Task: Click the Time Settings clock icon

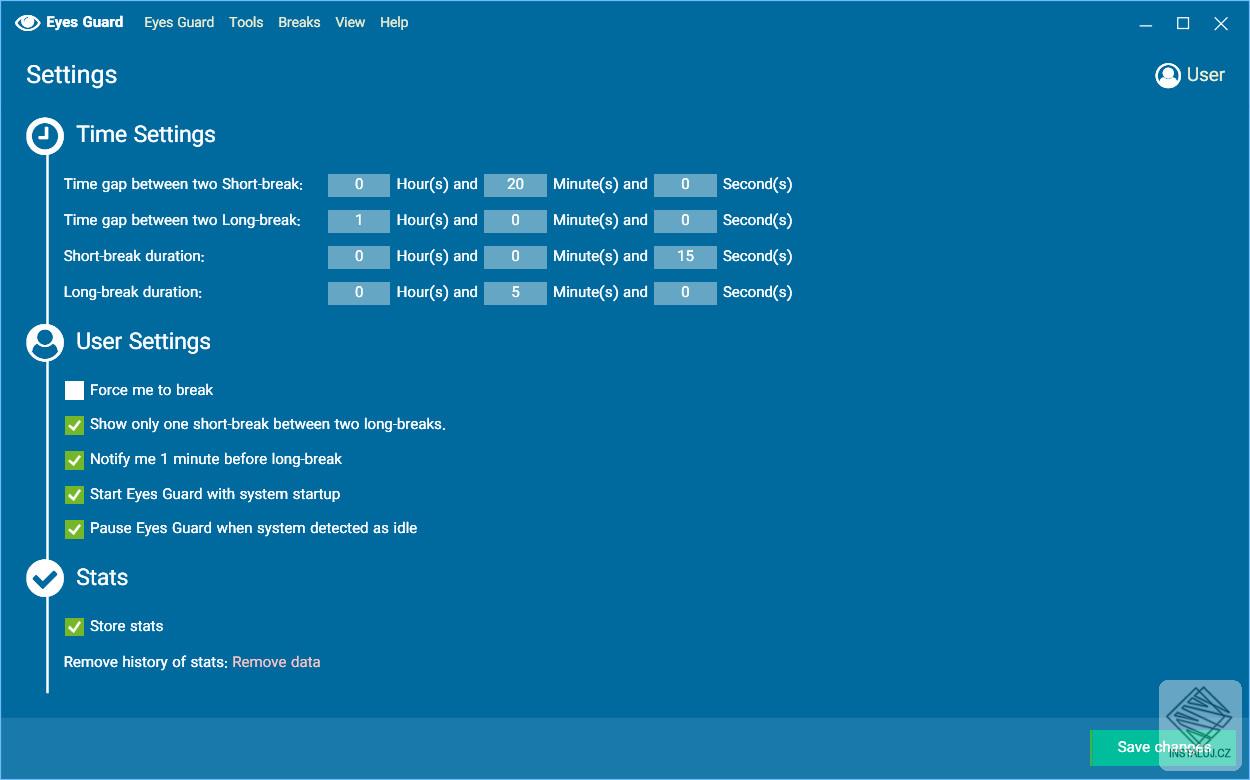Action: [45, 135]
